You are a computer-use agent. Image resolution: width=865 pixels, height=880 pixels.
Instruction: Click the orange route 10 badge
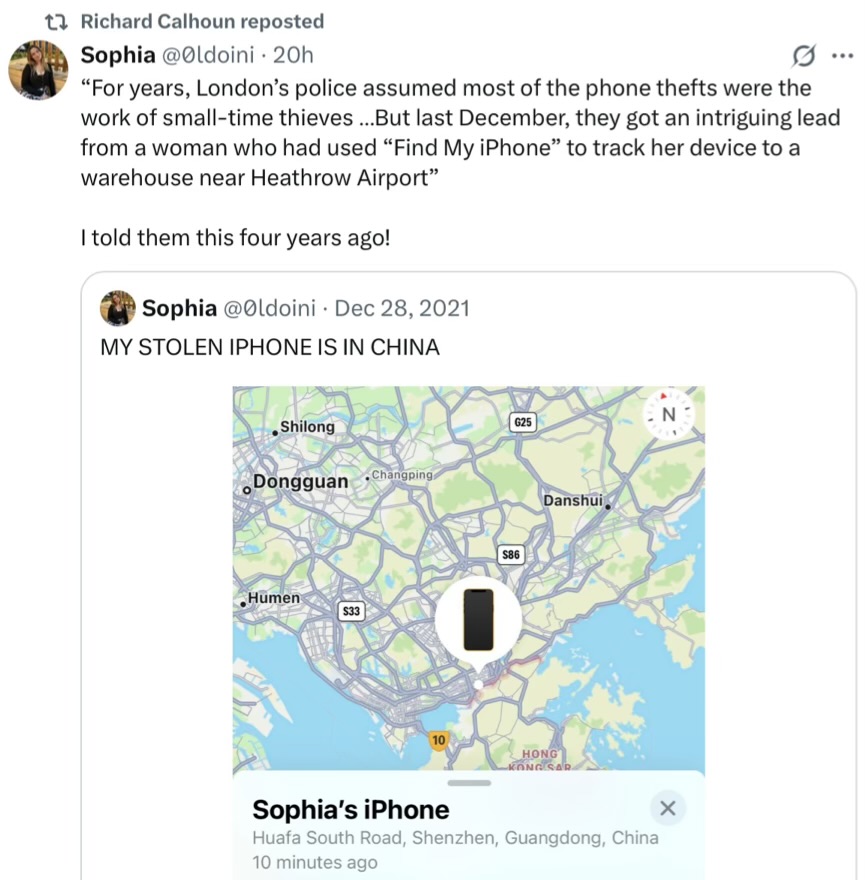click(x=437, y=740)
